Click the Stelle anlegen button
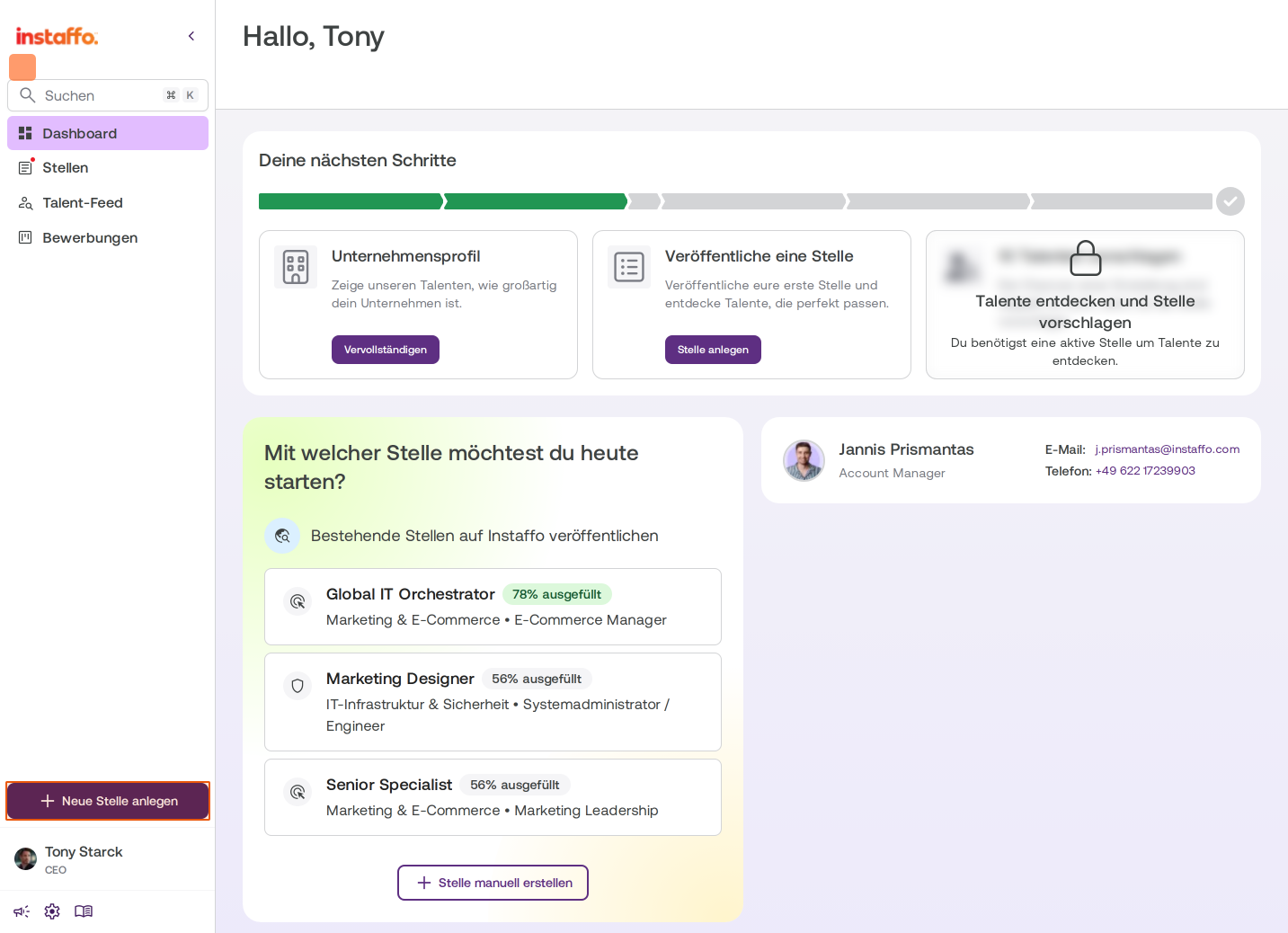1288x933 pixels. [713, 350]
